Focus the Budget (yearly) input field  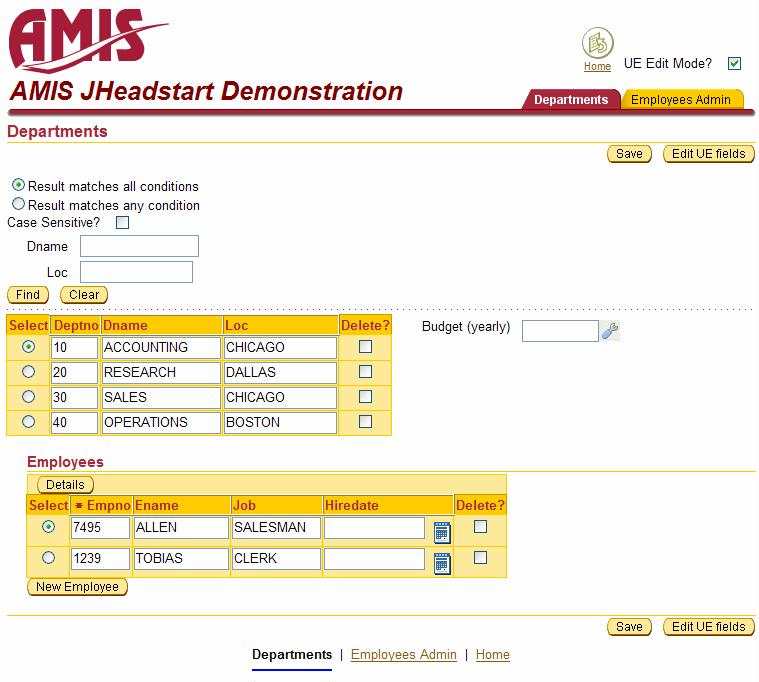point(560,331)
